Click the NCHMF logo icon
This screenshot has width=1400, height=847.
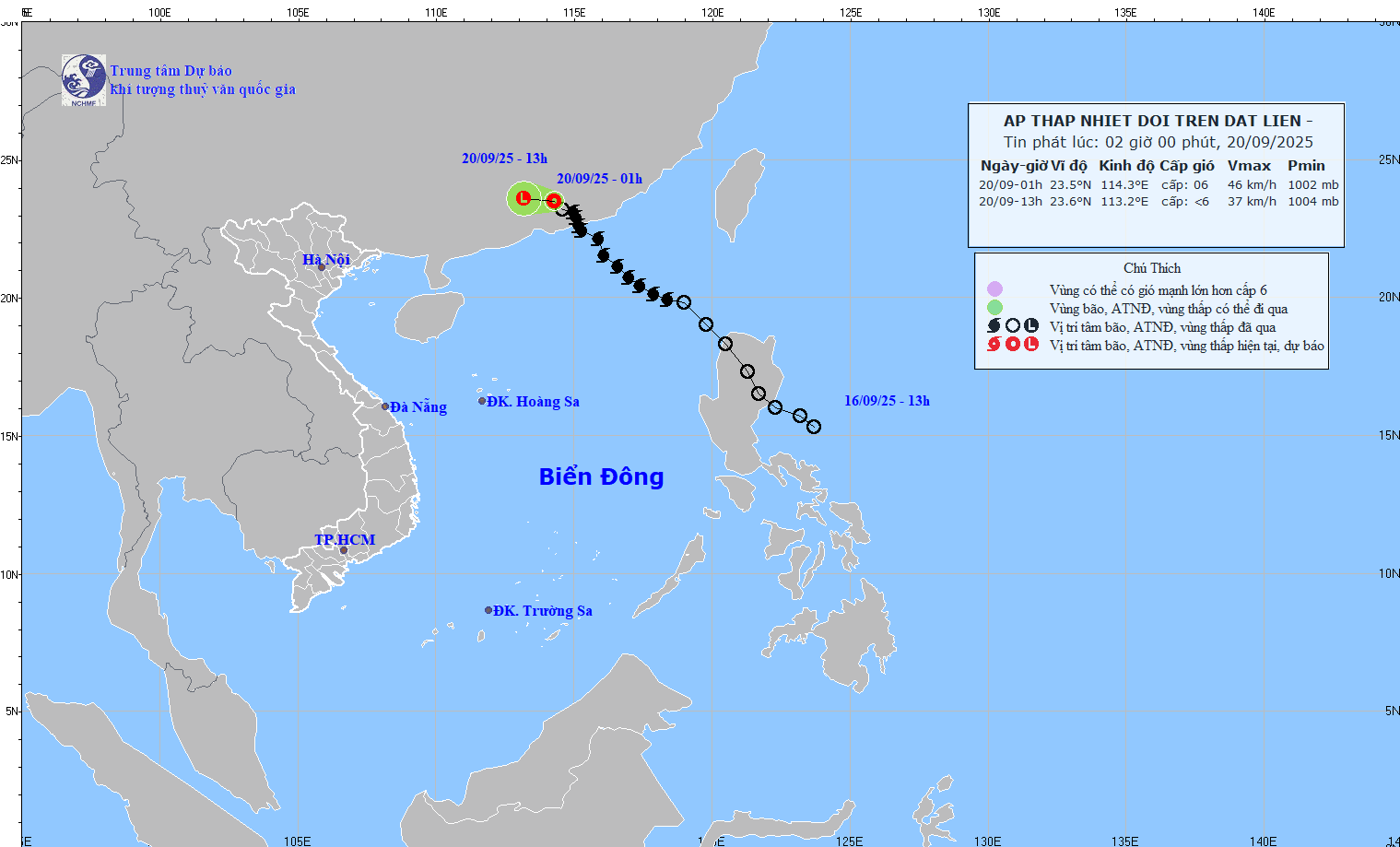[84, 80]
